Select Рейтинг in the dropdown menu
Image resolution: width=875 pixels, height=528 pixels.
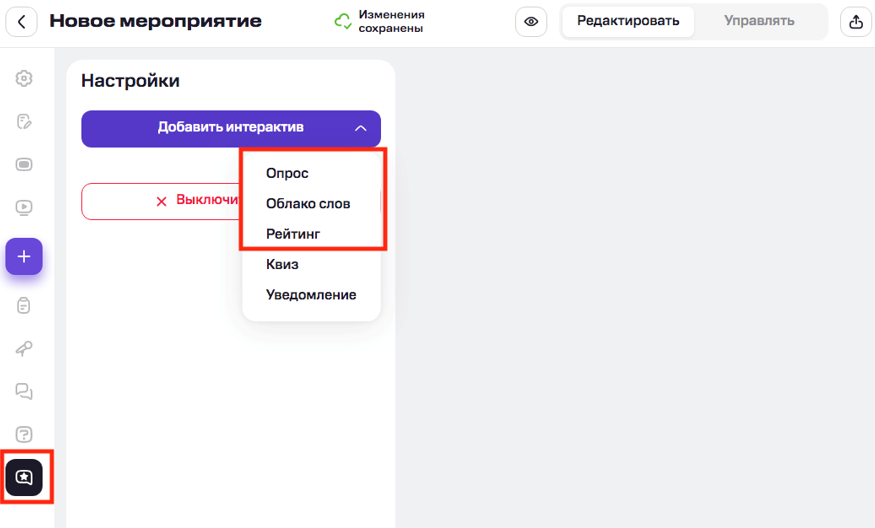293,234
